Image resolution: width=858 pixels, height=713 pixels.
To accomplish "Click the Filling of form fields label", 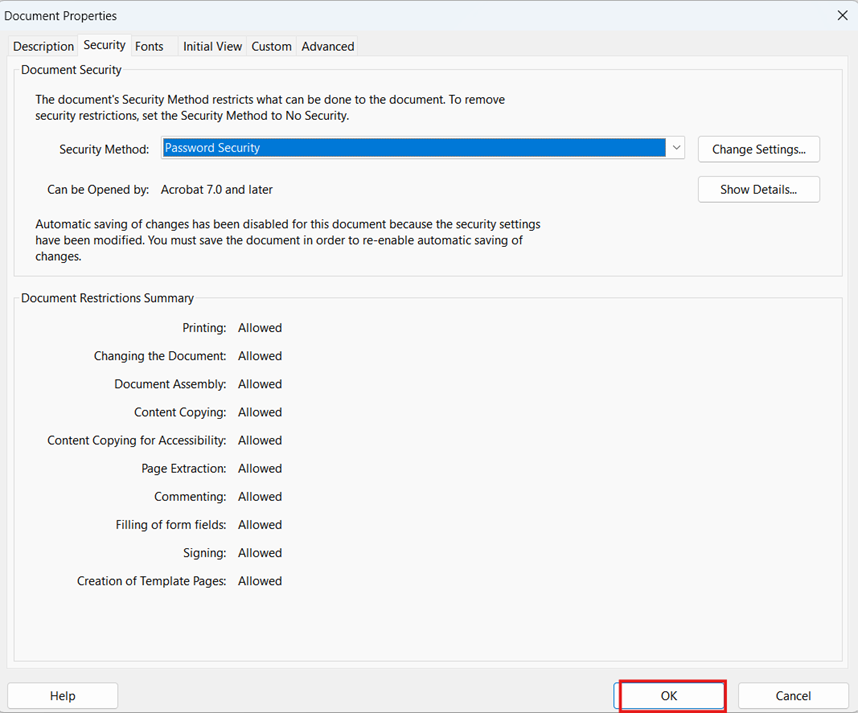I will point(171,525).
